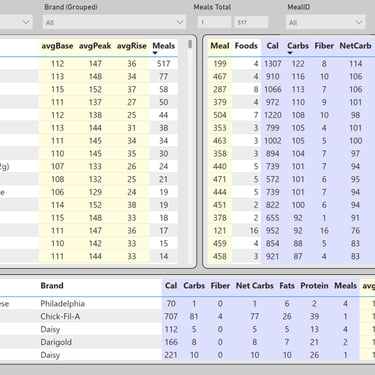Select the Darigold brand row

[x=187, y=342]
